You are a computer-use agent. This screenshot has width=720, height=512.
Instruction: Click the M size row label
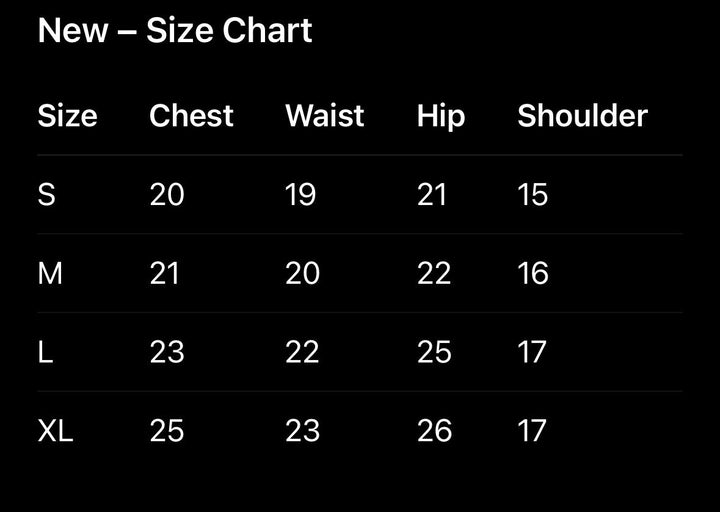(50, 273)
